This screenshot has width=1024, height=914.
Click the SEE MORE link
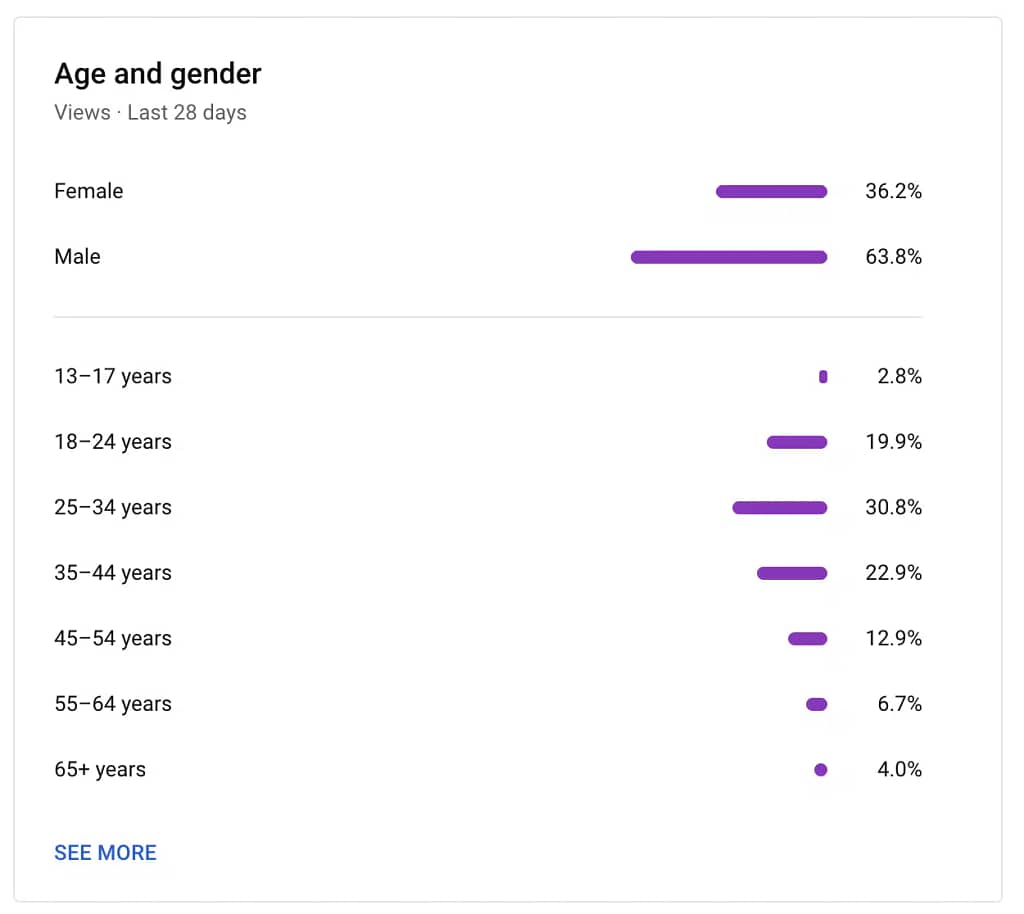[105, 853]
